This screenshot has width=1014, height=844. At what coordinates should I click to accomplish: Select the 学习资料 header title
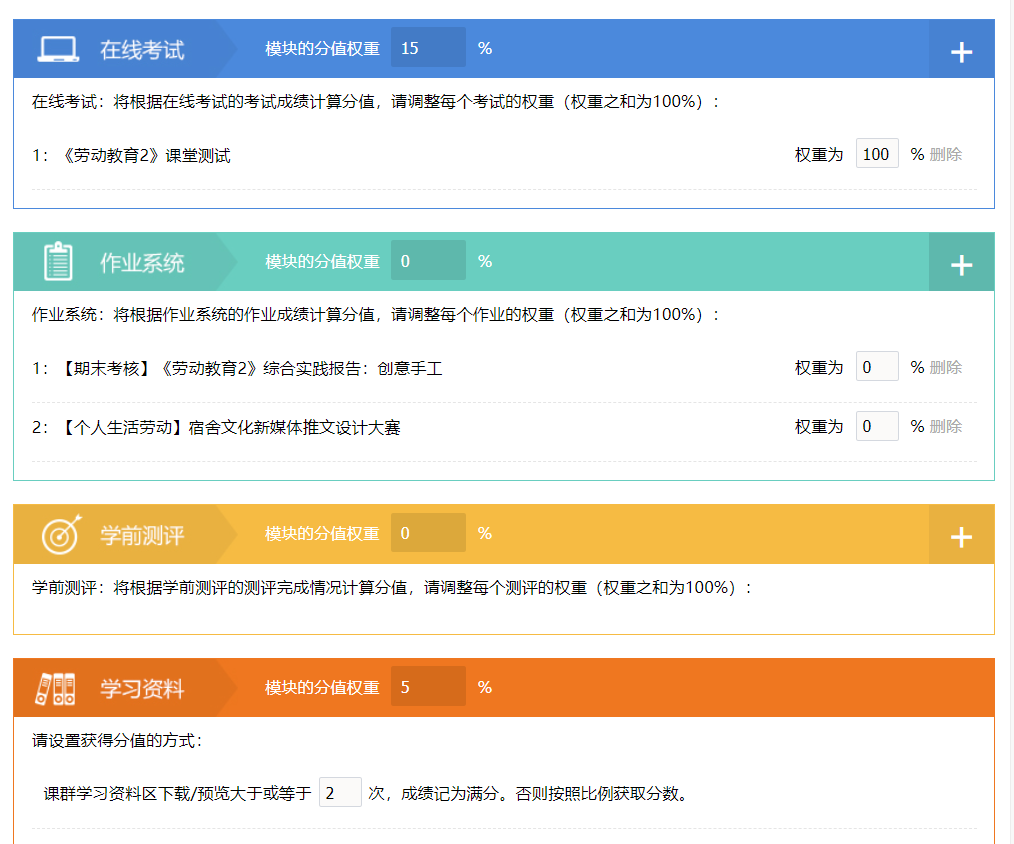click(142, 689)
